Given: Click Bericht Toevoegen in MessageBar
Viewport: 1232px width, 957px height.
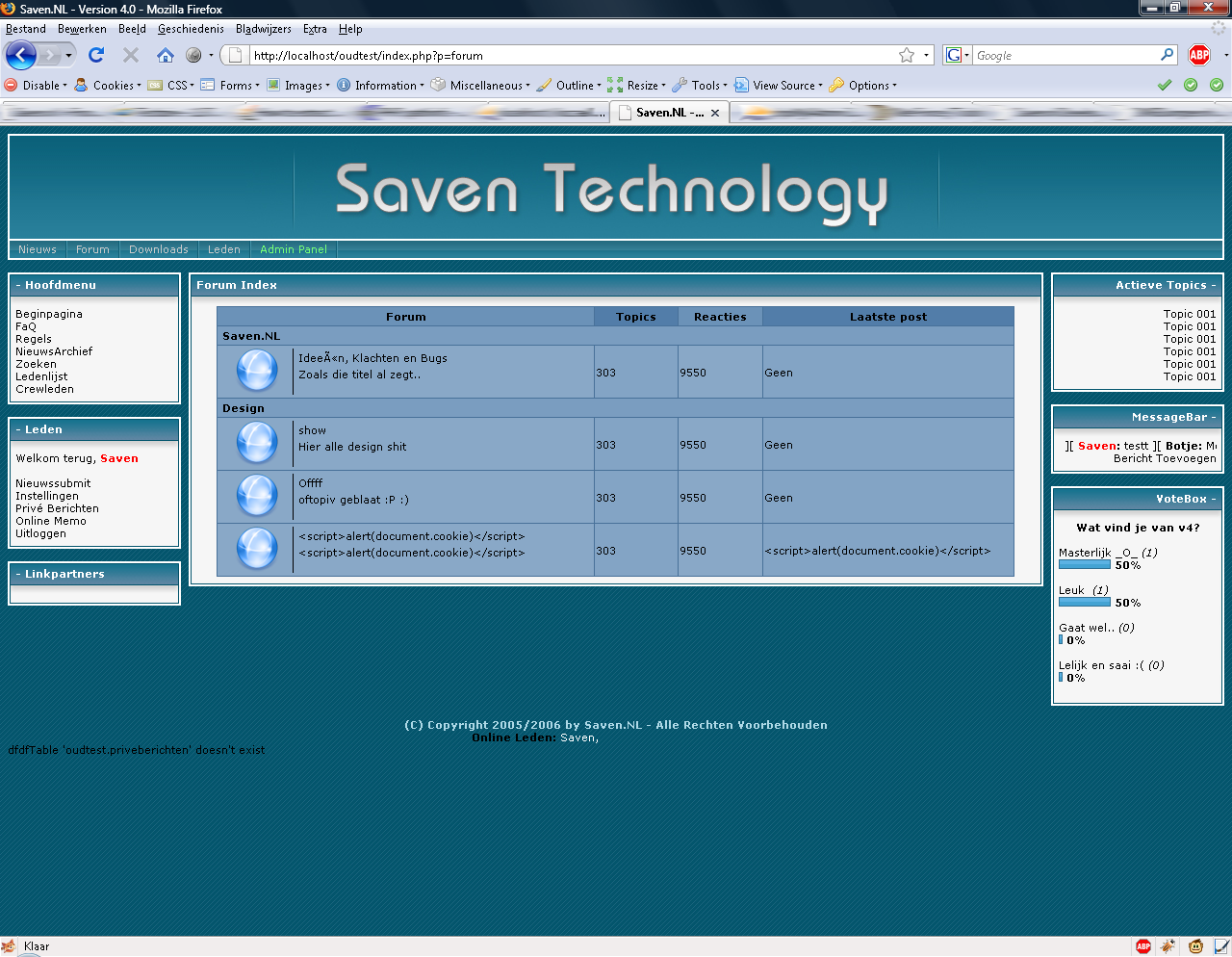Looking at the screenshot, I should point(1165,458).
